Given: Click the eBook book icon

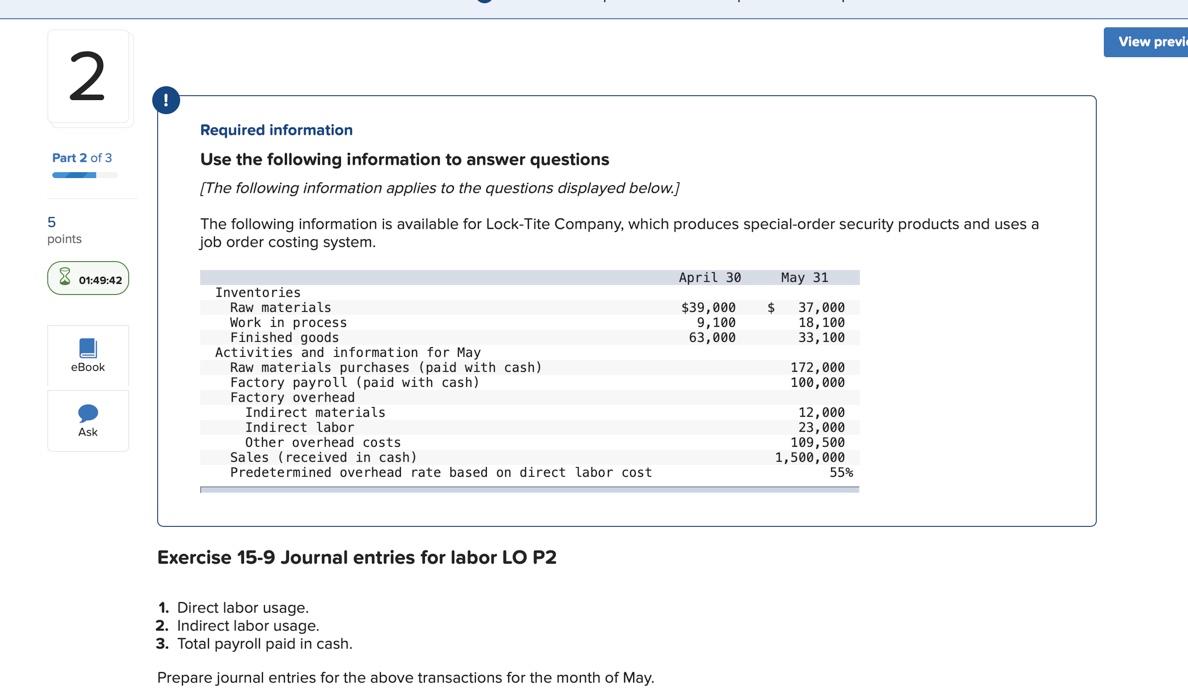Looking at the screenshot, I should (88, 347).
